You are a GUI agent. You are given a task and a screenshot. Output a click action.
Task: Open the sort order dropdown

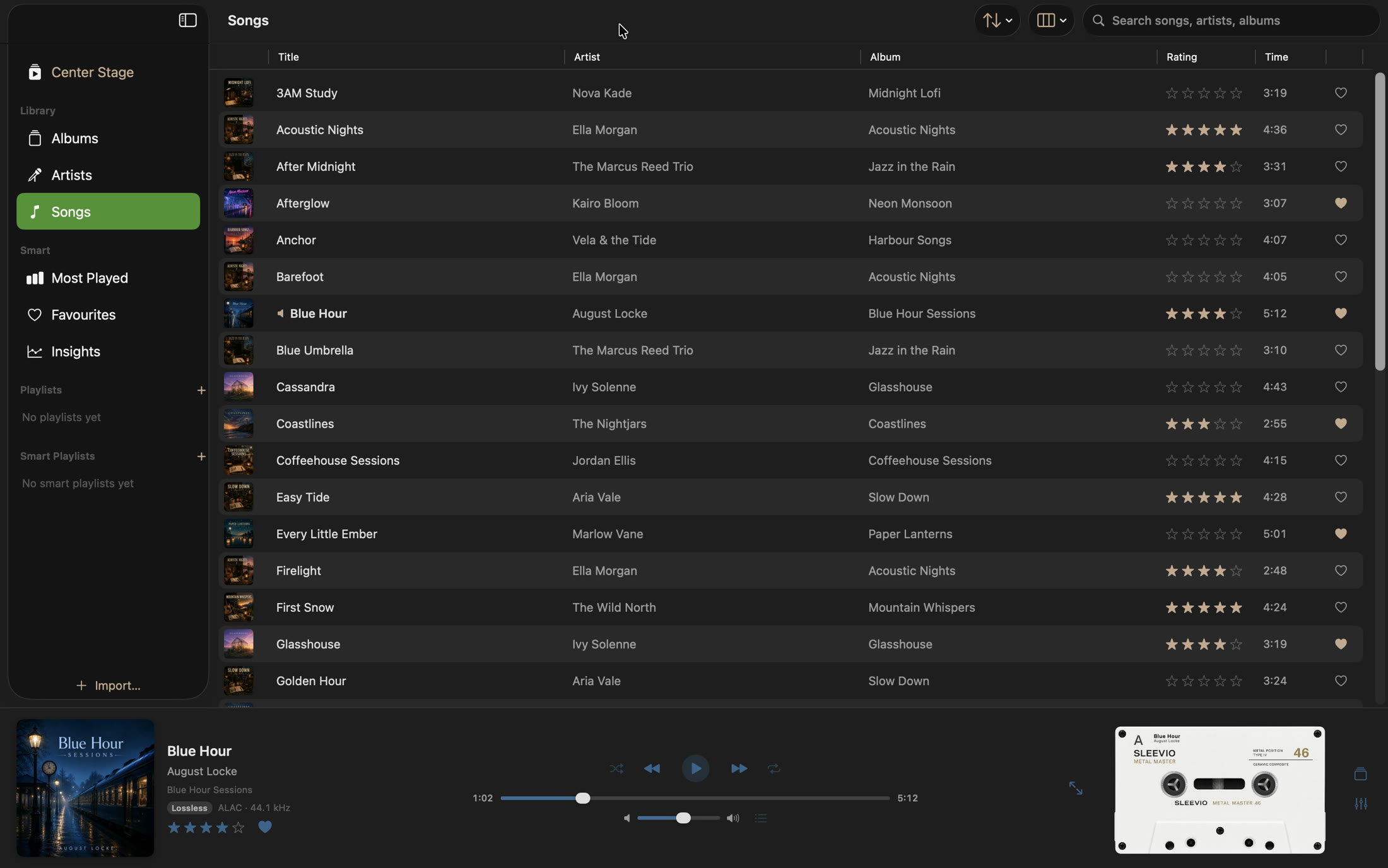click(997, 20)
